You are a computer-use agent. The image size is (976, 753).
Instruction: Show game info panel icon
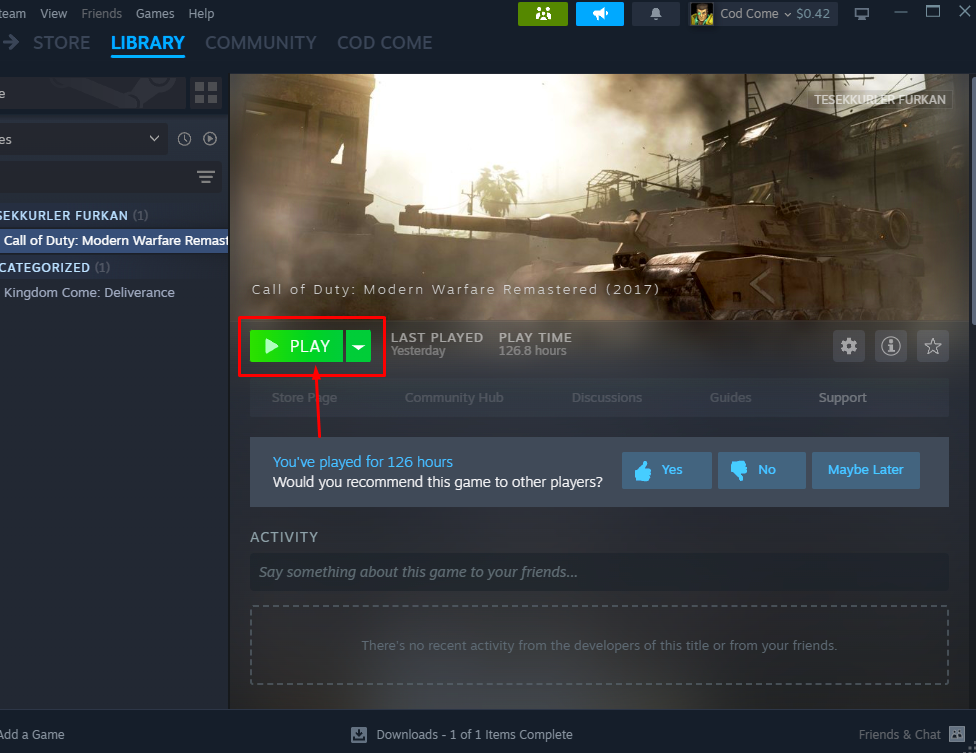point(891,346)
